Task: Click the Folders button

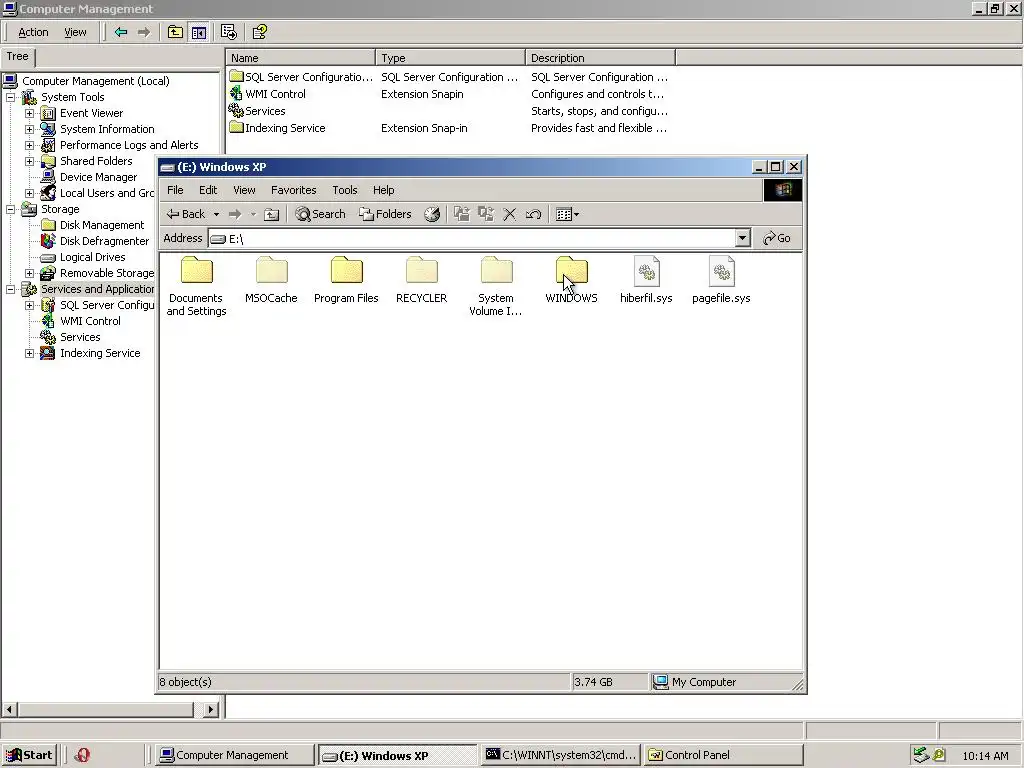Action: (385, 214)
